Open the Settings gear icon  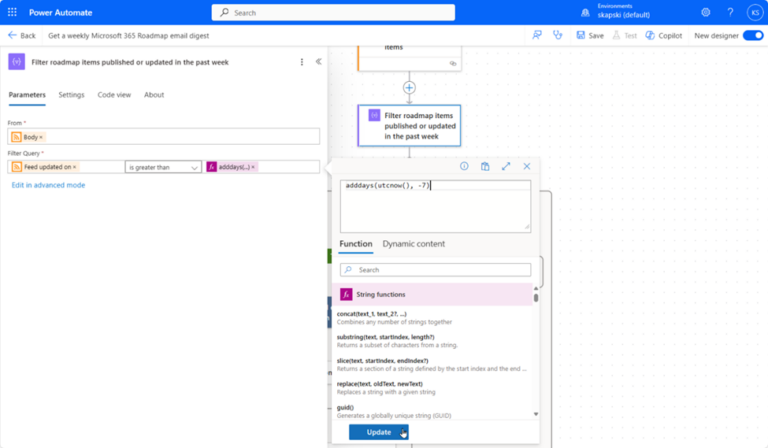[x=705, y=12]
